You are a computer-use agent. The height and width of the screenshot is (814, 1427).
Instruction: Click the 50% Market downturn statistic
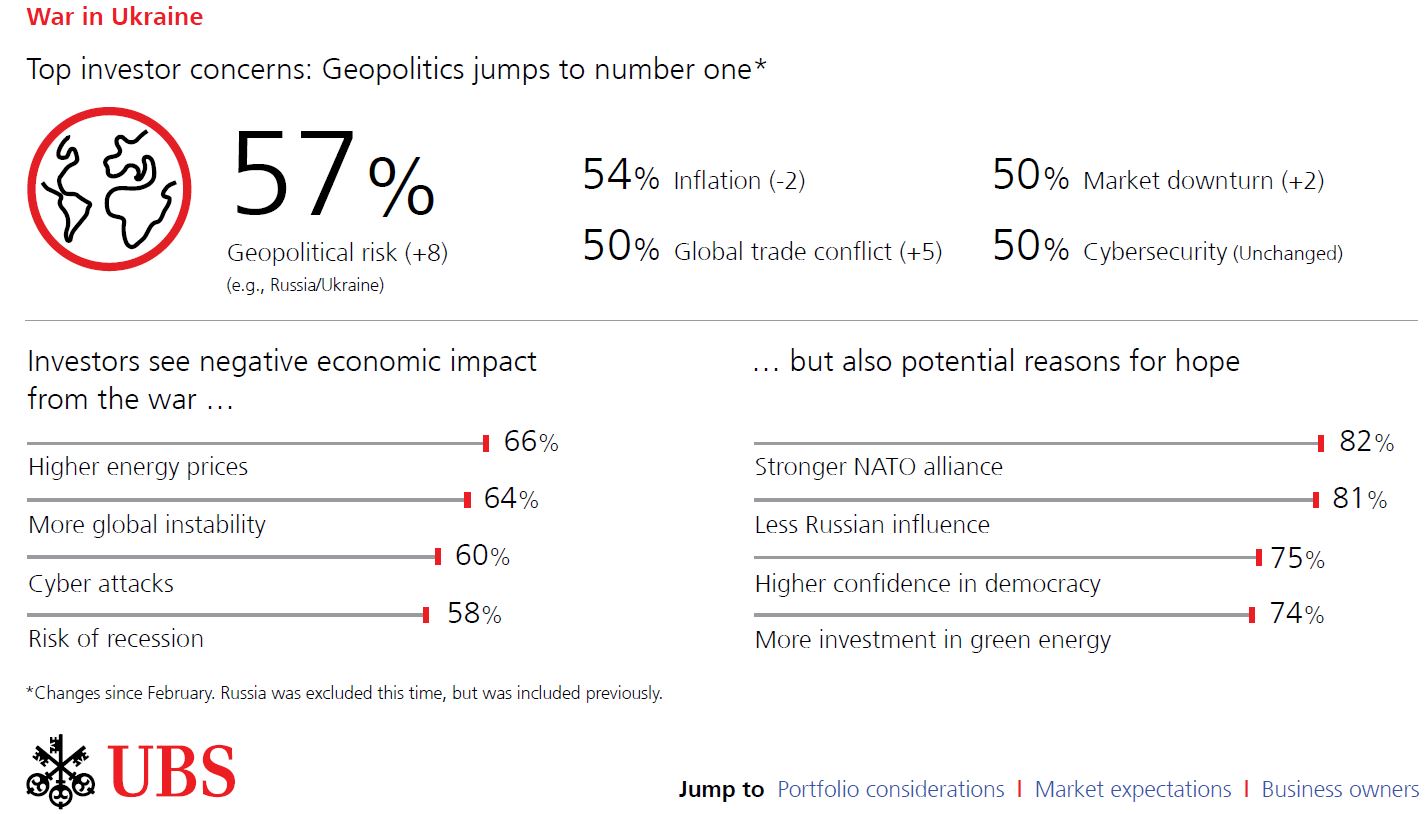coord(1158,177)
